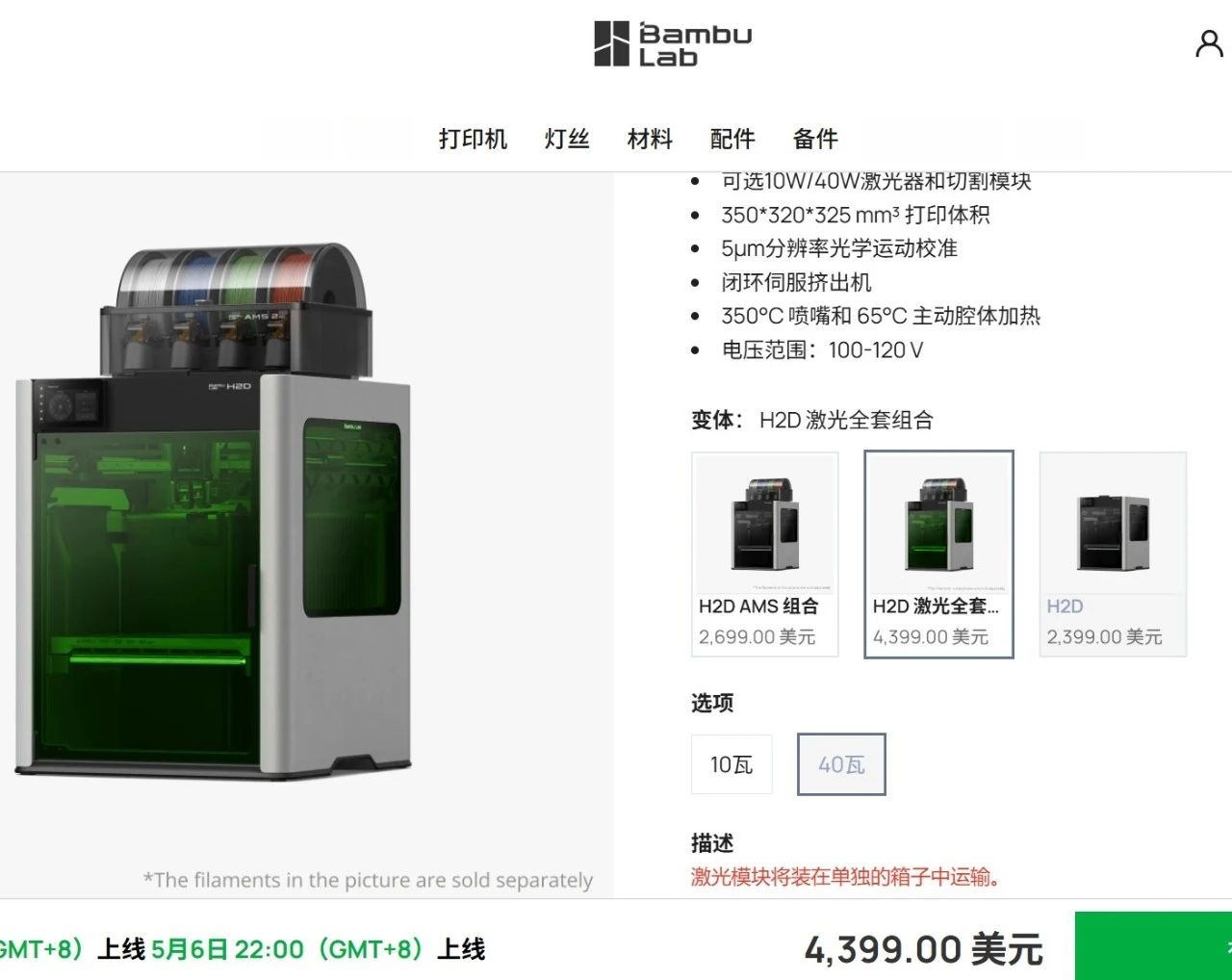1232x980 pixels.
Task: Click the 4,399.00 美元 total price
Action: pyautogui.click(x=924, y=949)
